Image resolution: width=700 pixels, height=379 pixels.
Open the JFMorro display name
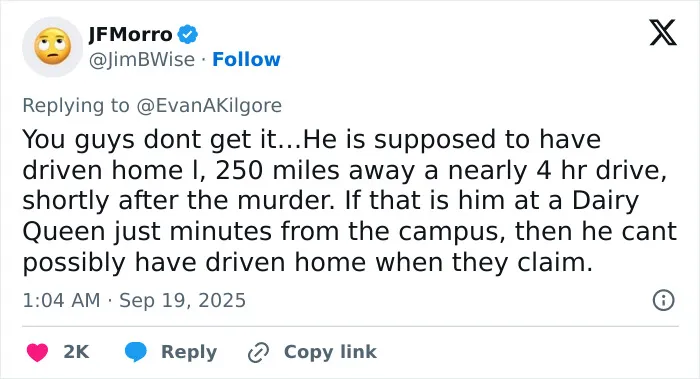click(130, 34)
